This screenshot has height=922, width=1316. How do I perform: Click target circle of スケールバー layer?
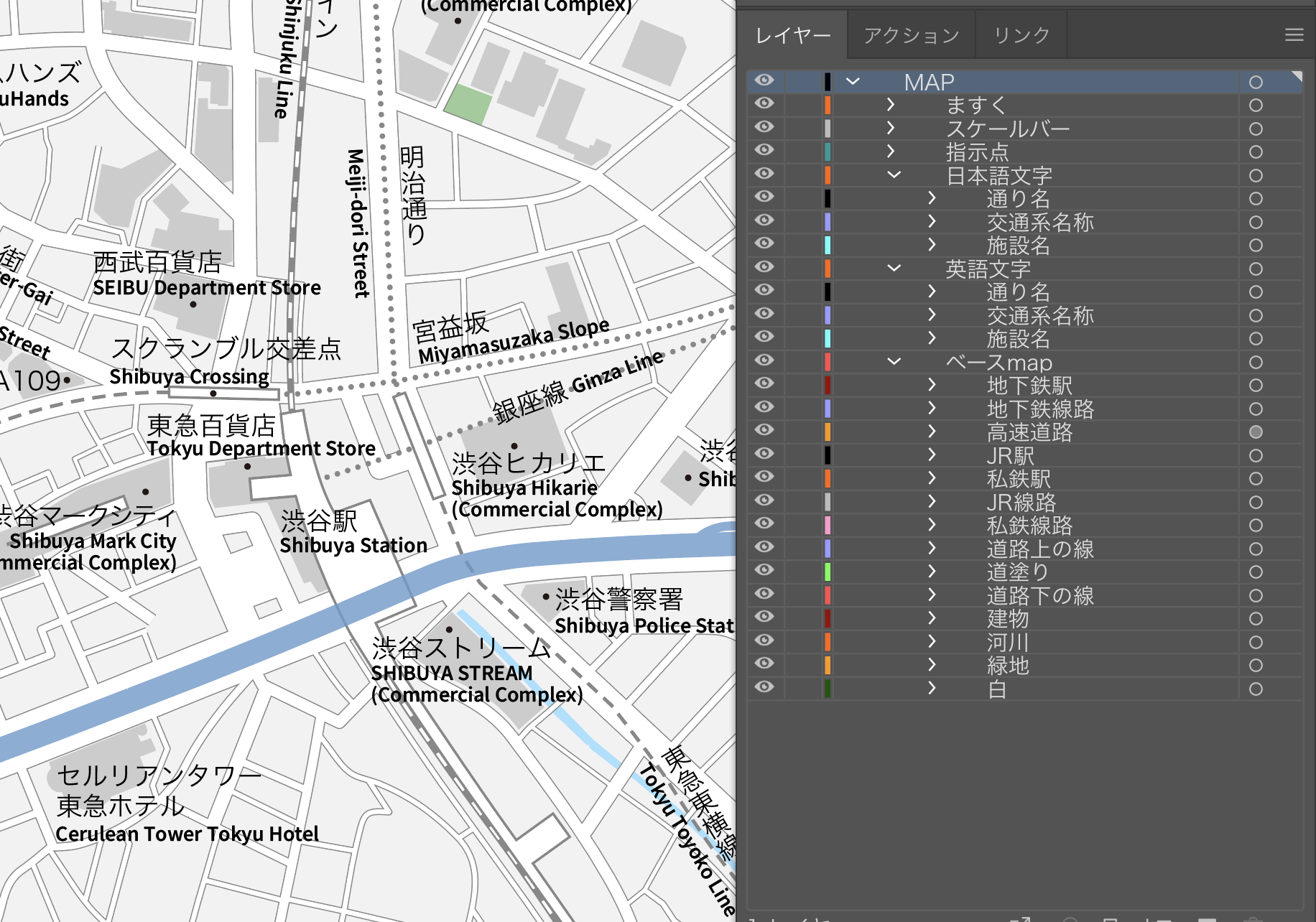coord(1256,129)
